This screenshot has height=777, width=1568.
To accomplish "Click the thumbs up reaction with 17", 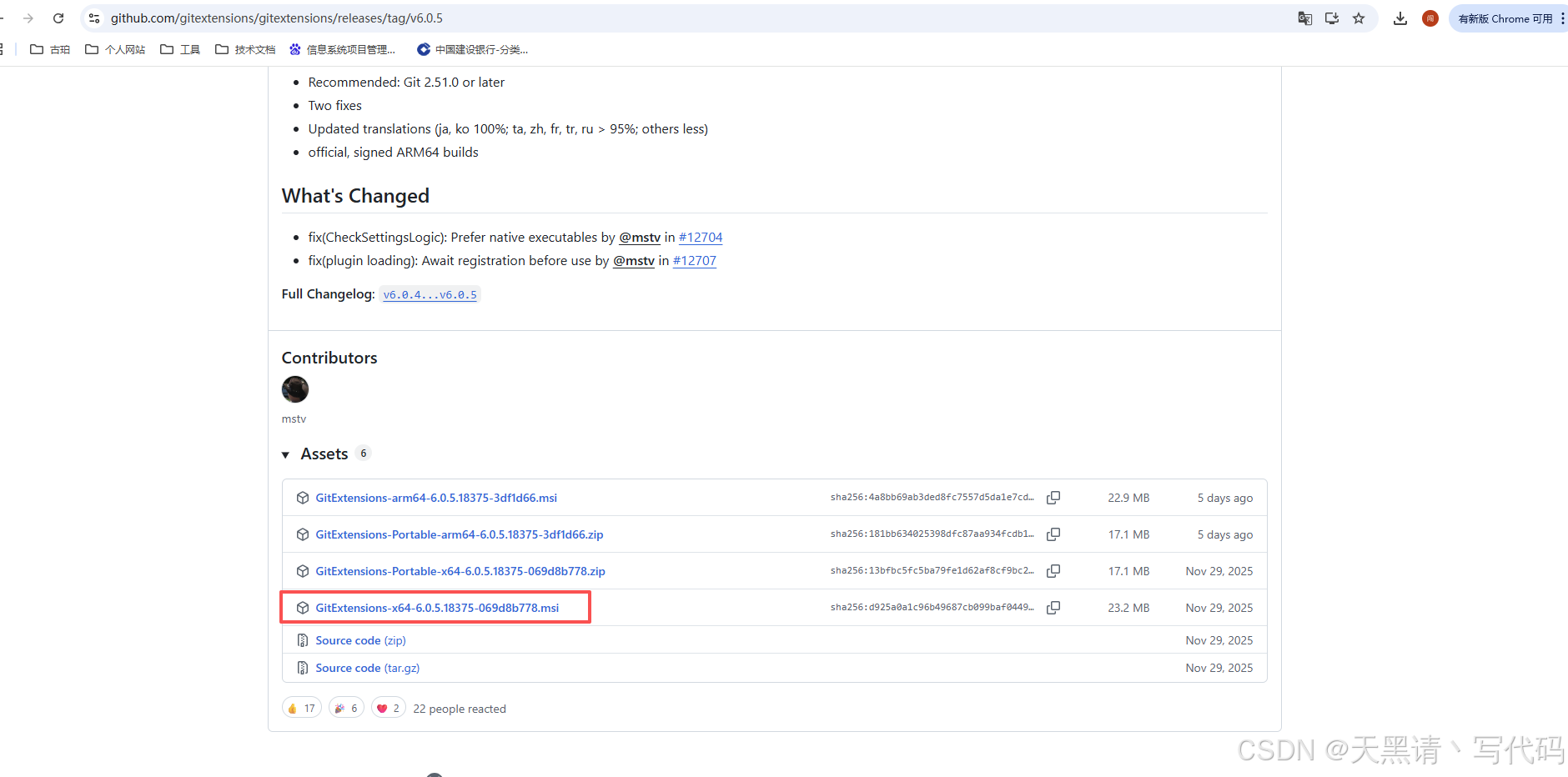I will tap(302, 709).
